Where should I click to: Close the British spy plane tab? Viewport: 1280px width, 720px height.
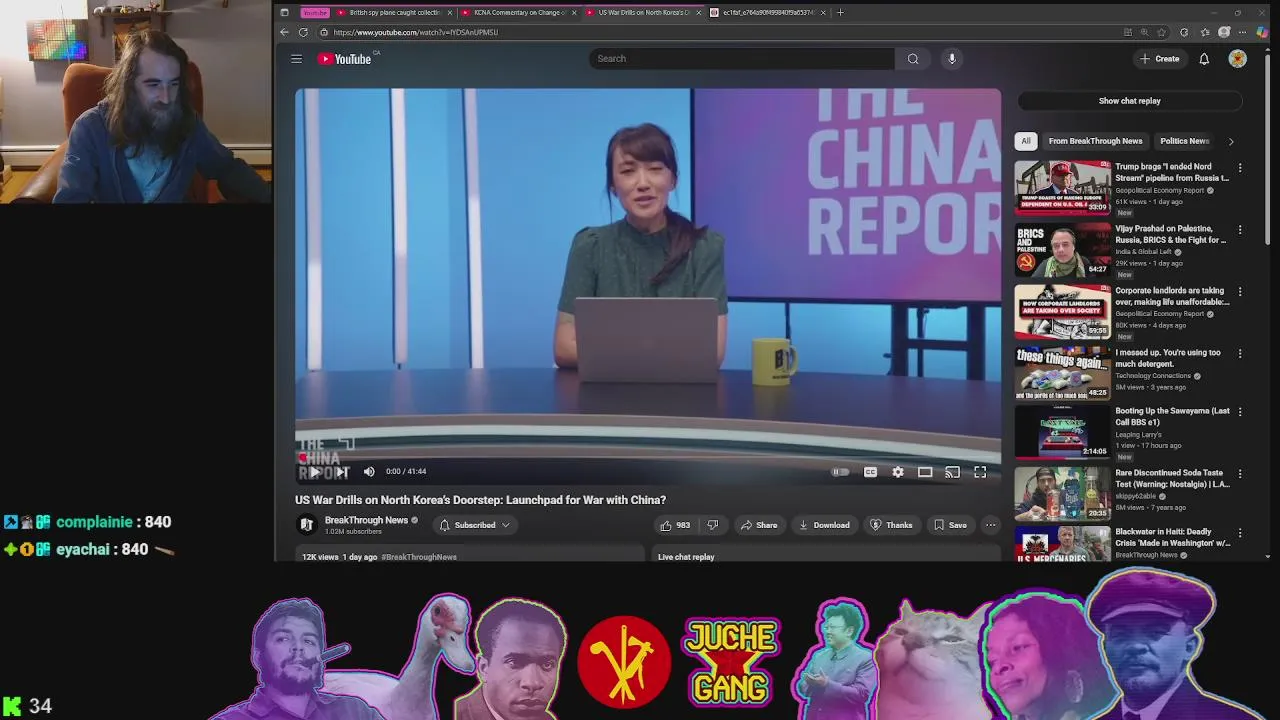(449, 12)
